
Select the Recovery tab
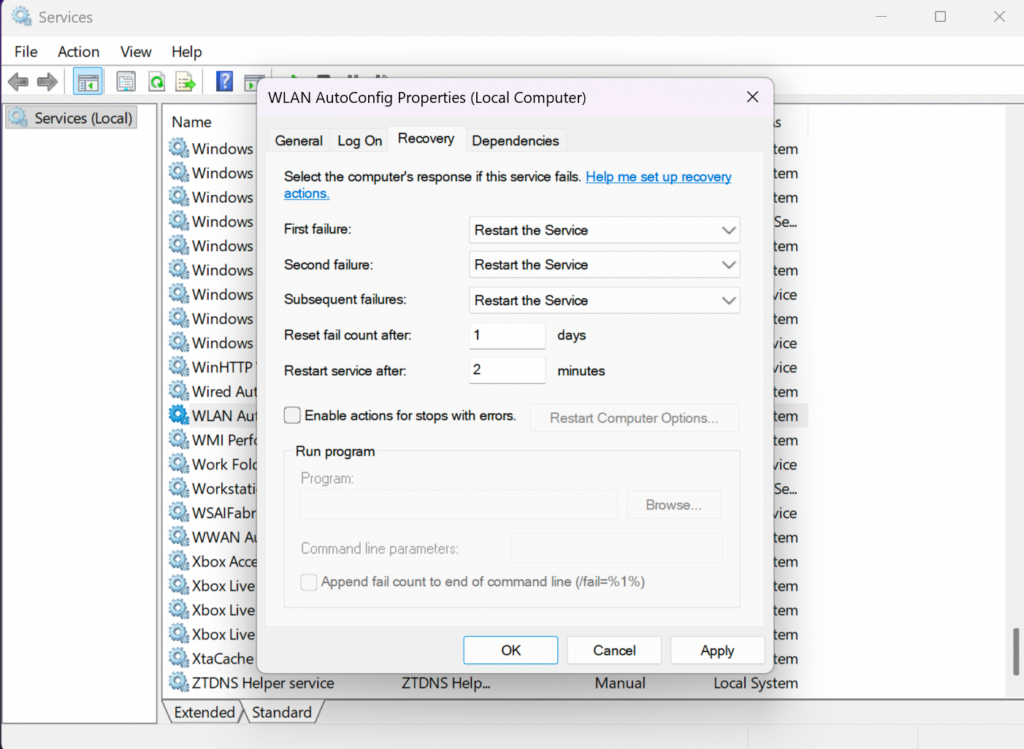click(x=426, y=139)
